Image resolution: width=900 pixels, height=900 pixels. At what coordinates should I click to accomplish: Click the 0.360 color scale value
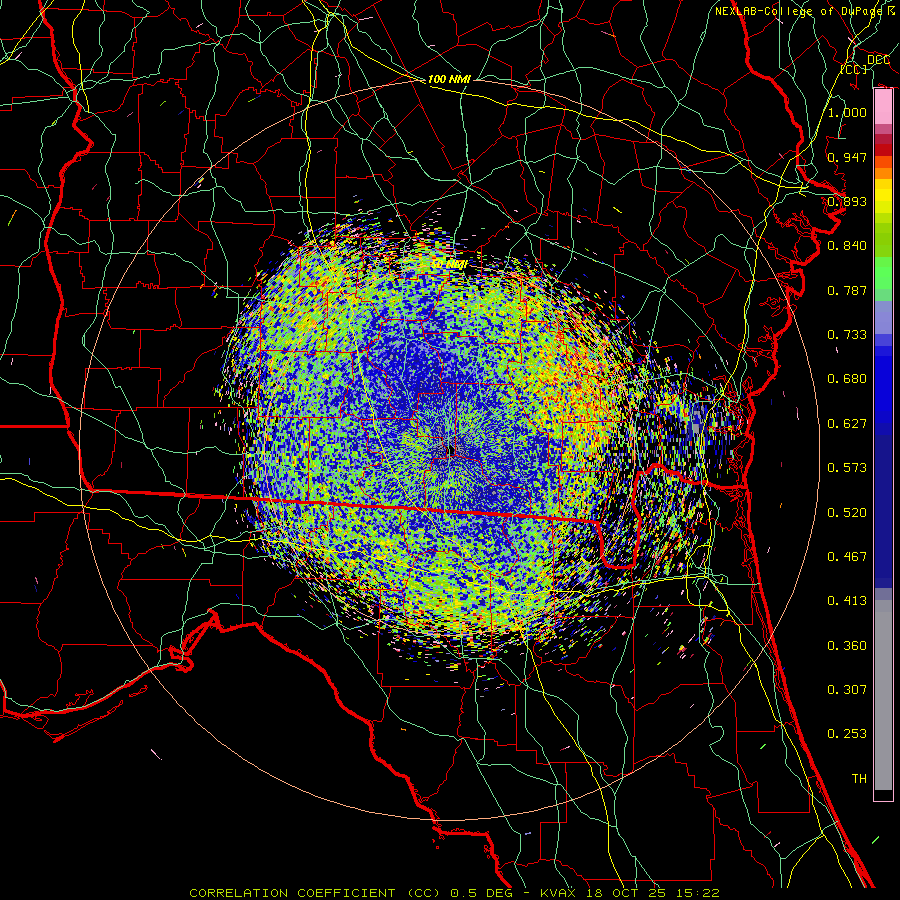pyautogui.click(x=847, y=646)
